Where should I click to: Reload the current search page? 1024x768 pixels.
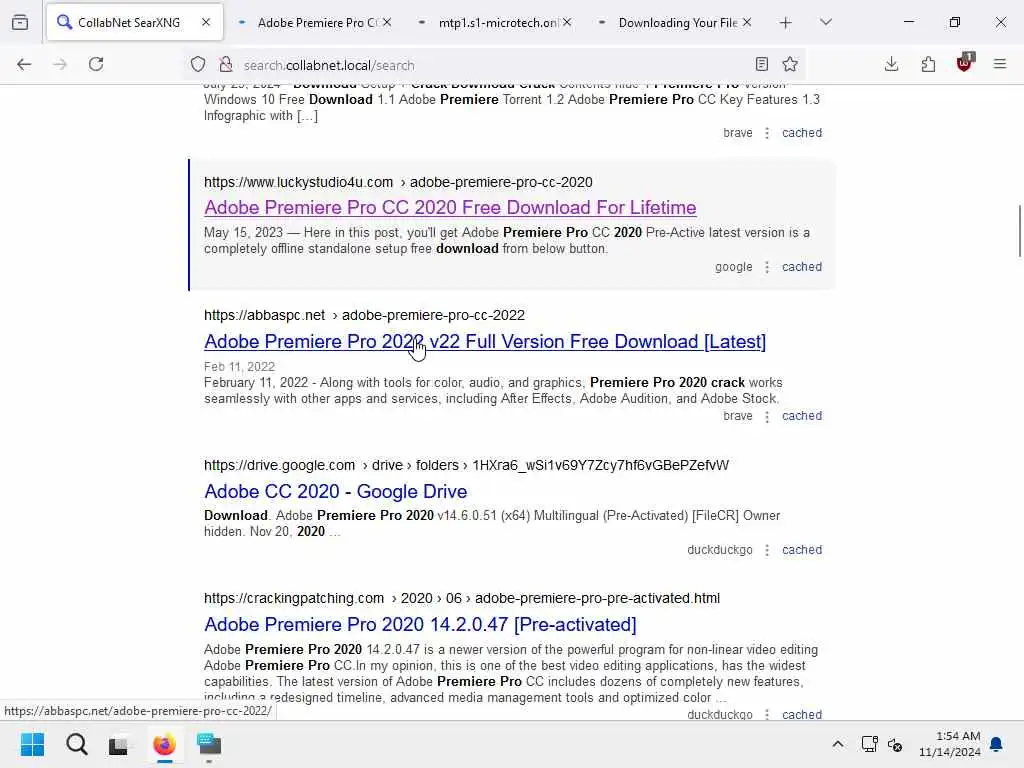(96, 64)
